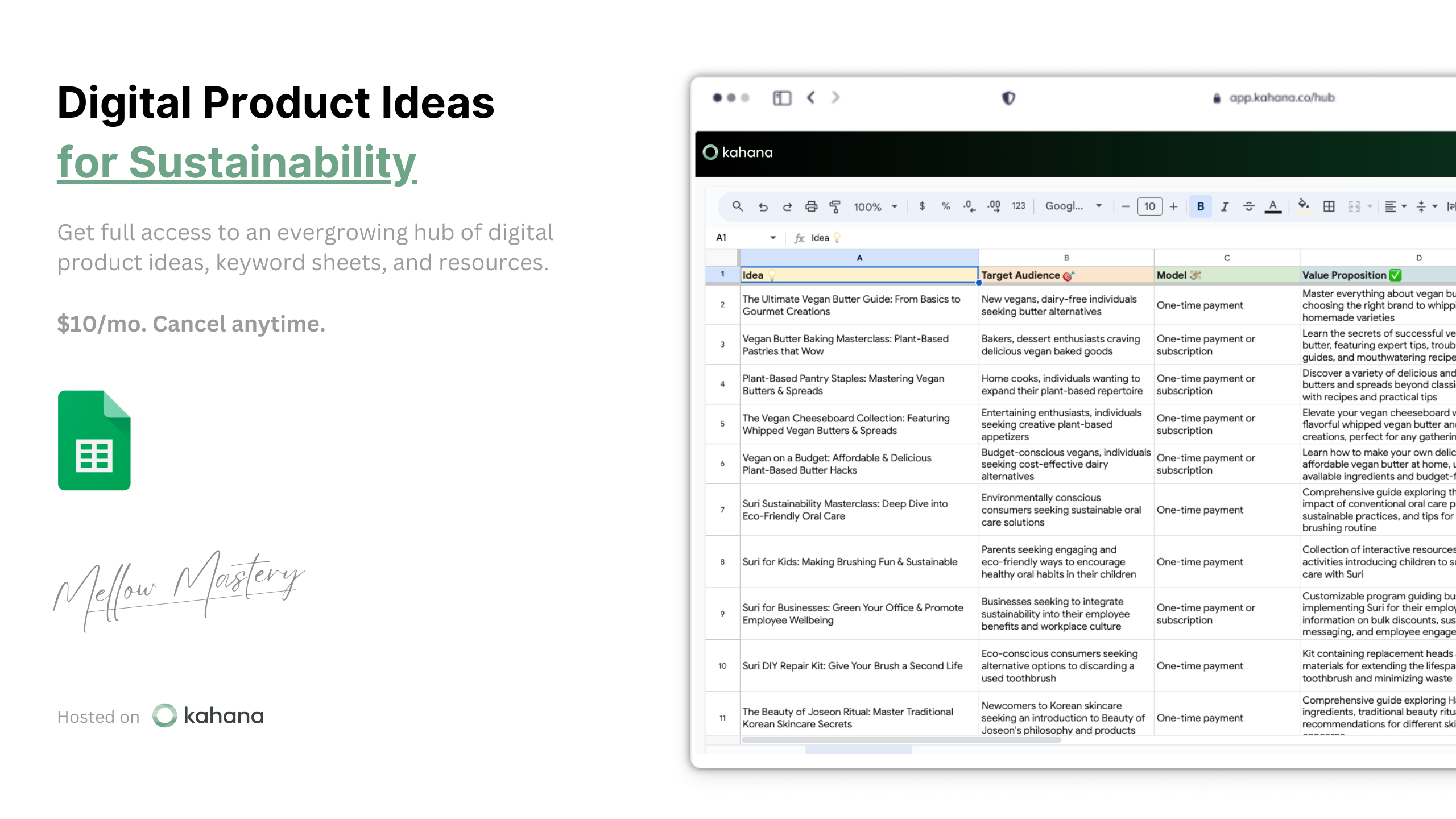Click the green Google Sheets file icon
Image resolution: width=1456 pixels, height=819 pixels.
94,440
